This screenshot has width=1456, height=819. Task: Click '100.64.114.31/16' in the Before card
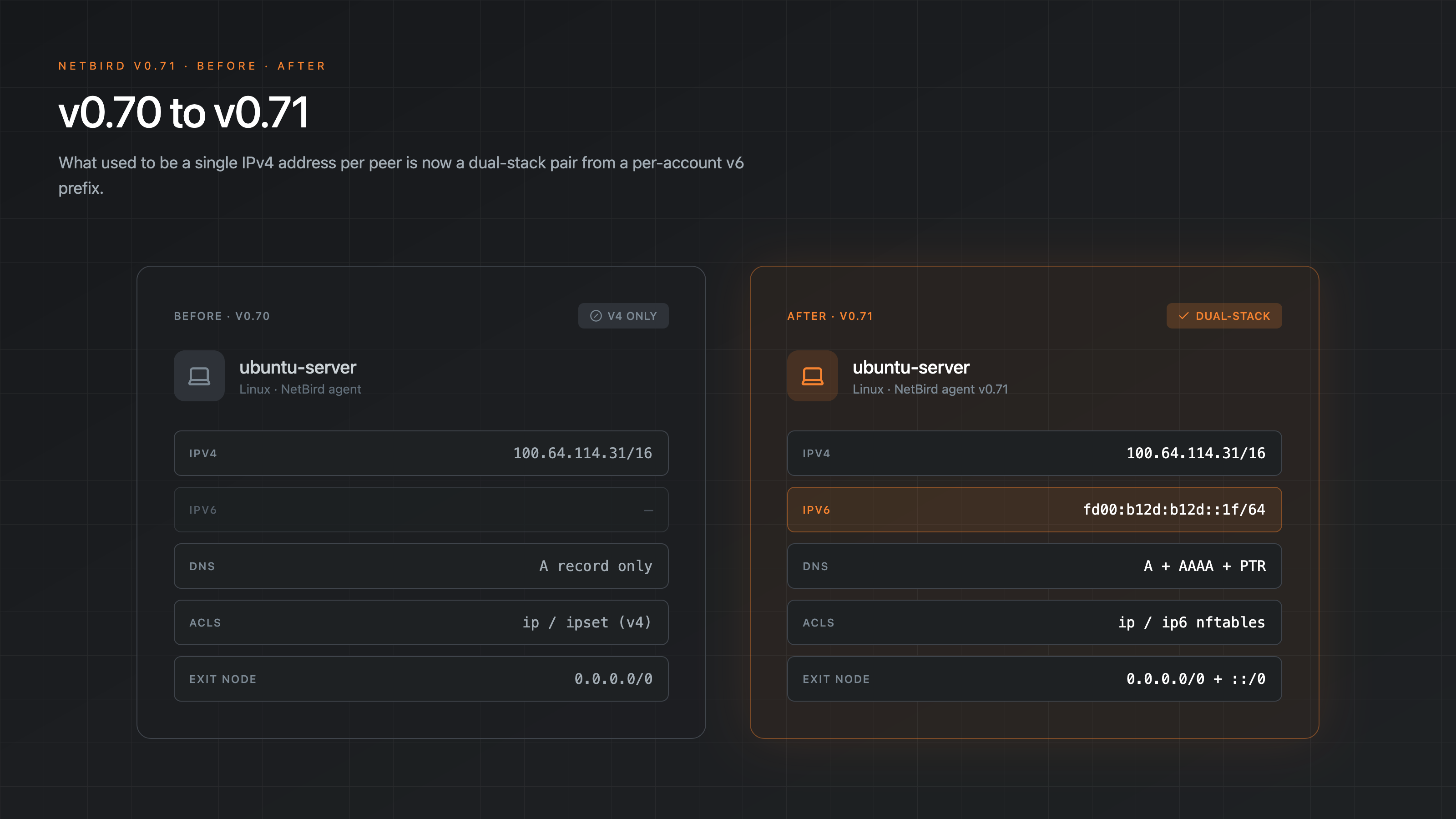pos(583,453)
